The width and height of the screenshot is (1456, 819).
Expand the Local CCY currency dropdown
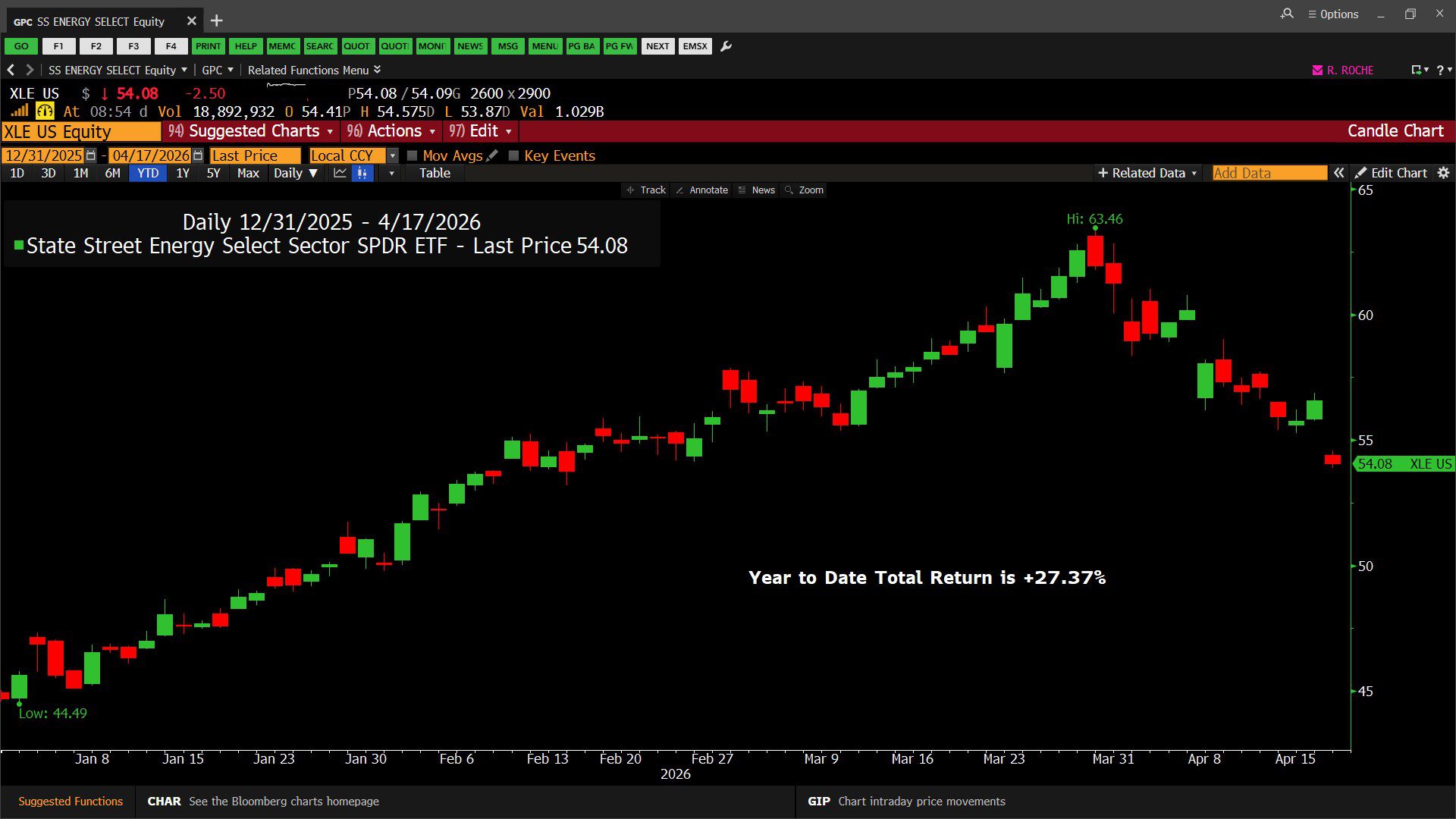392,155
